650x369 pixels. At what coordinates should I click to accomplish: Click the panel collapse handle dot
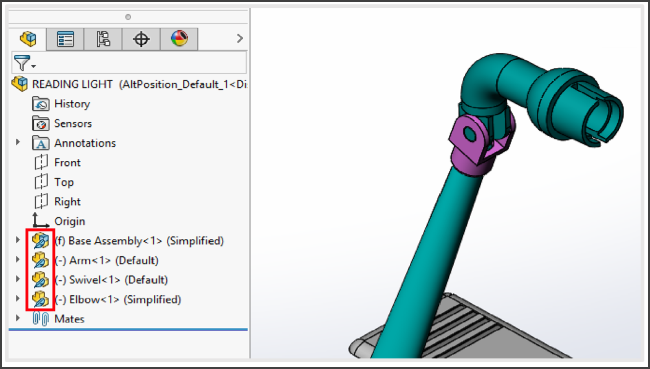tap(128, 17)
